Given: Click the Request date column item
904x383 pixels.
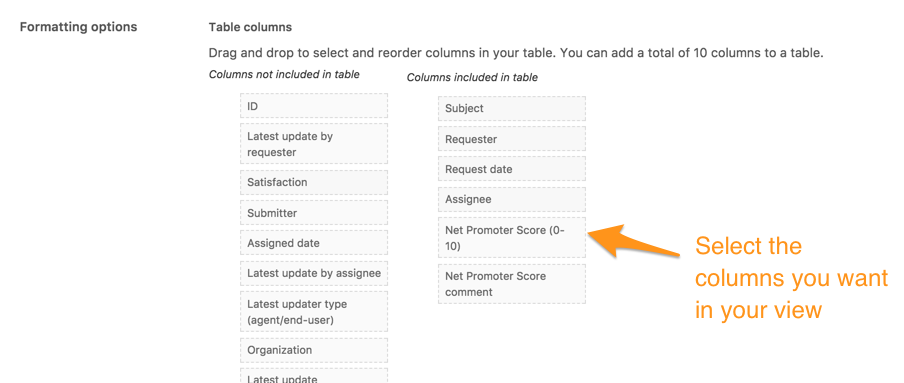Looking at the screenshot, I should click(x=511, y=169).
